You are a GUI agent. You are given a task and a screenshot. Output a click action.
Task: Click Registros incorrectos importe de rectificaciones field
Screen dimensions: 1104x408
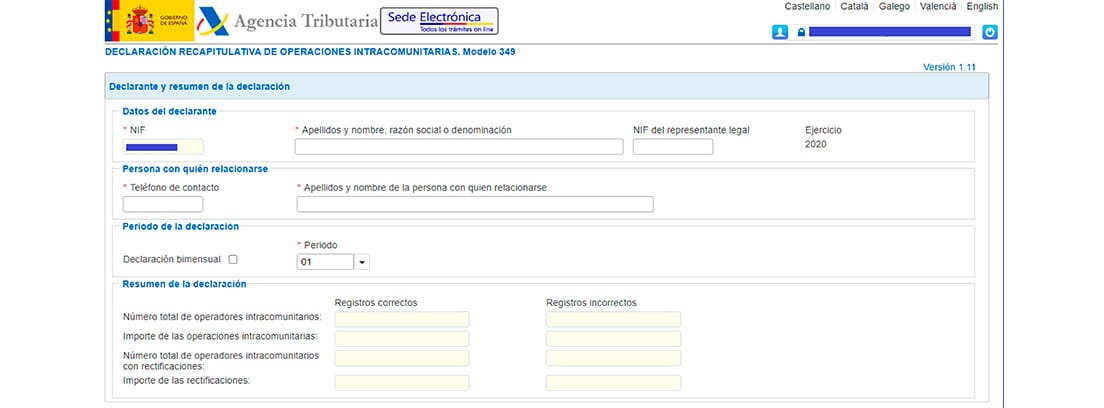tap(613, 383)
